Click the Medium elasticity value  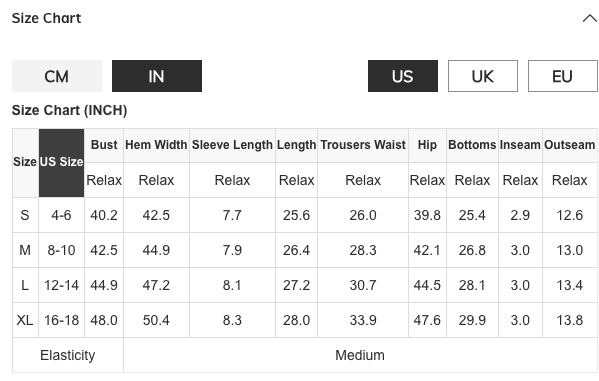tap(360, 355)
